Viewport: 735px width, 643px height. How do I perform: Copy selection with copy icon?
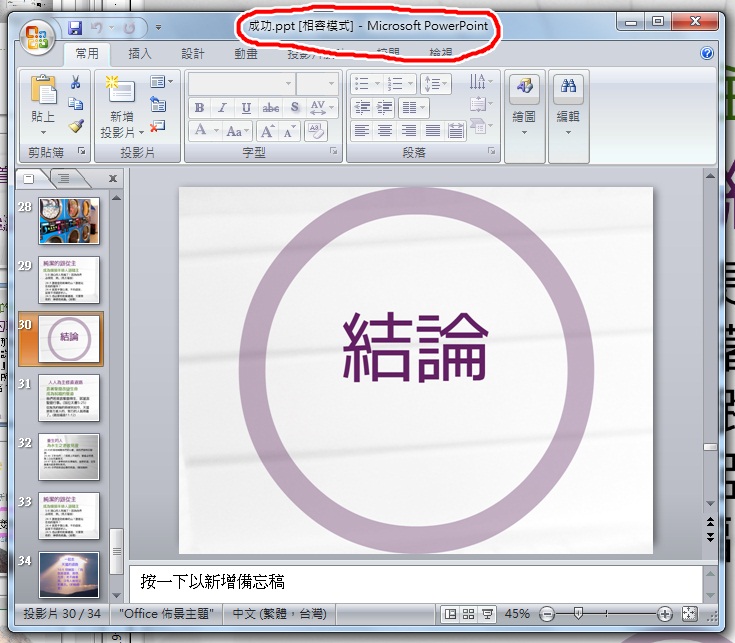coord(75,103)
